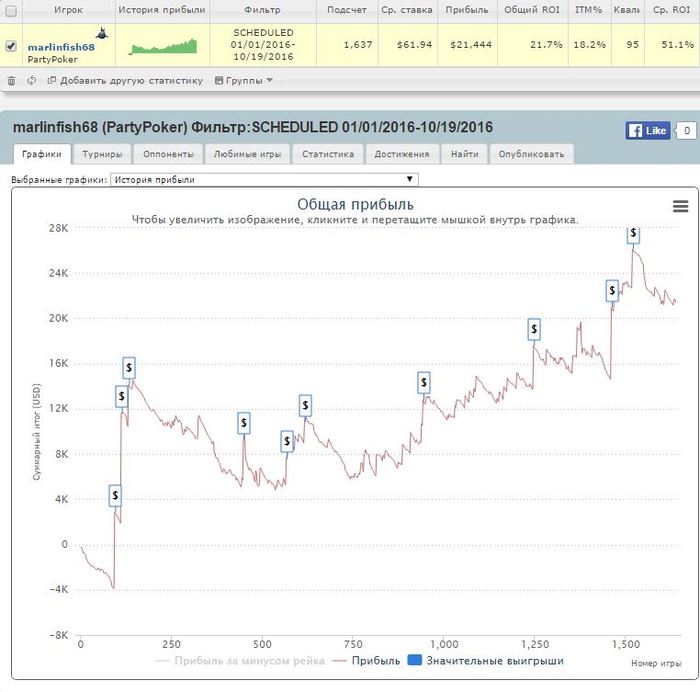
Task: Click the shark icon beside marlinfish68
Action: pyautogui.click(x=102, y=33)
